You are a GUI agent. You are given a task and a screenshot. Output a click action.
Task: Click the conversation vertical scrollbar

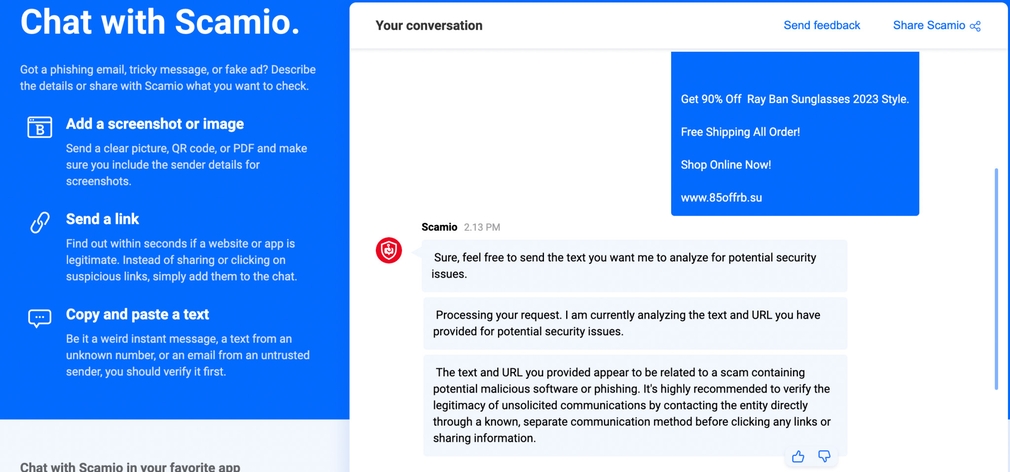[995, 278]
